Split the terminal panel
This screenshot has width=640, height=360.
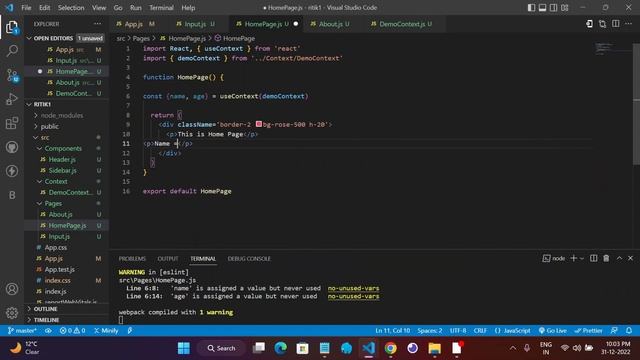coord(593,258)
